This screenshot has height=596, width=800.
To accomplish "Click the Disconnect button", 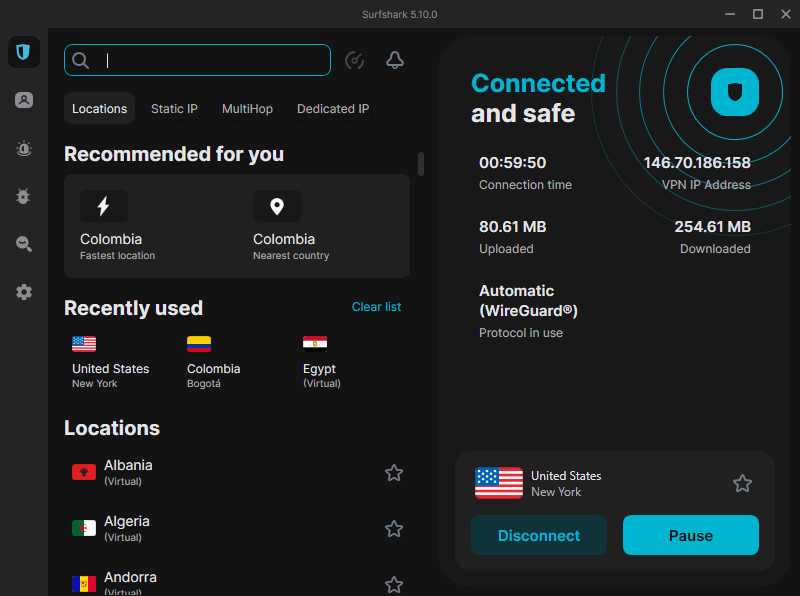I will click(x=539, y=535).
